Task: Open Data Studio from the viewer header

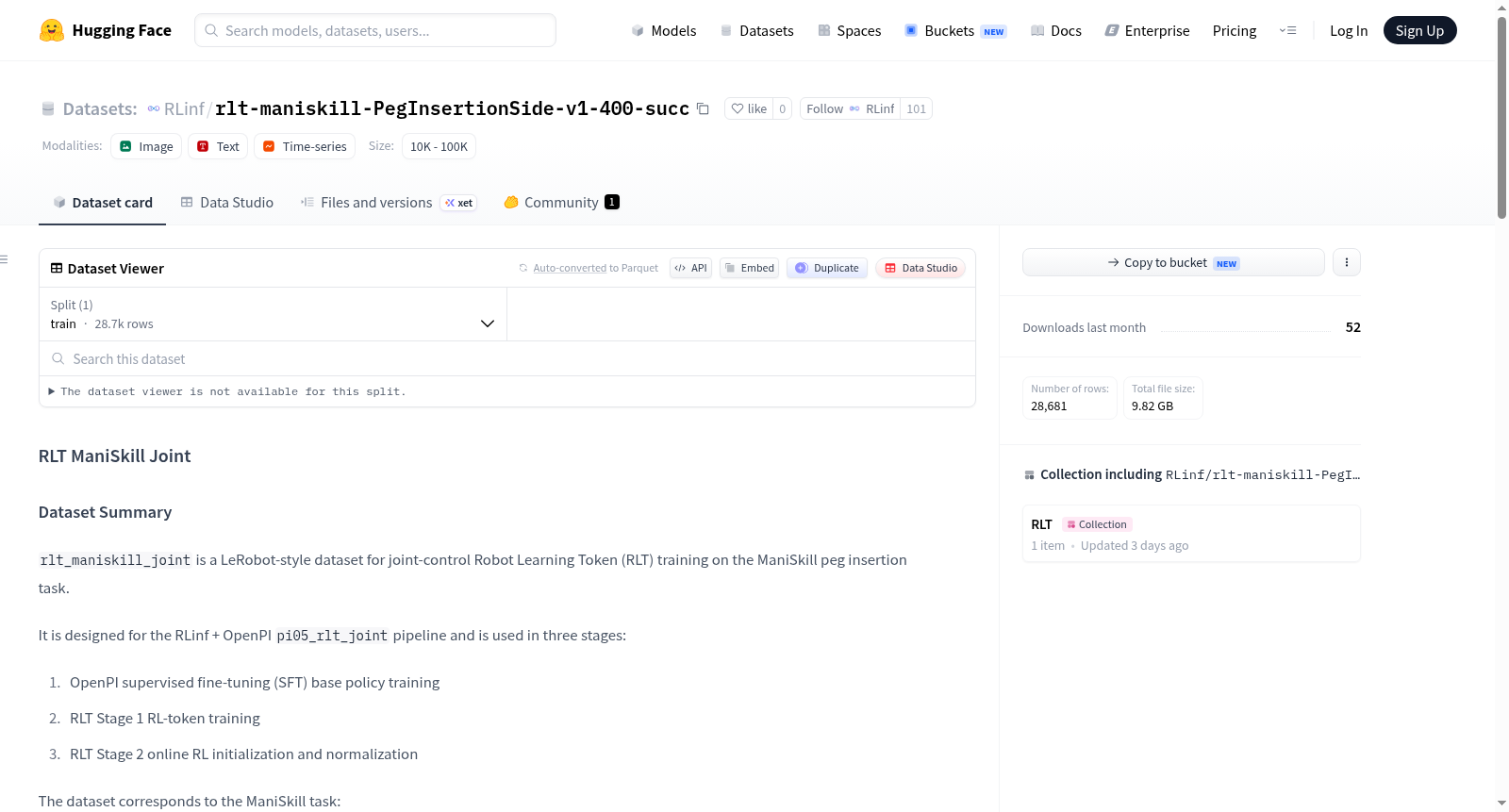Action: 920,268
